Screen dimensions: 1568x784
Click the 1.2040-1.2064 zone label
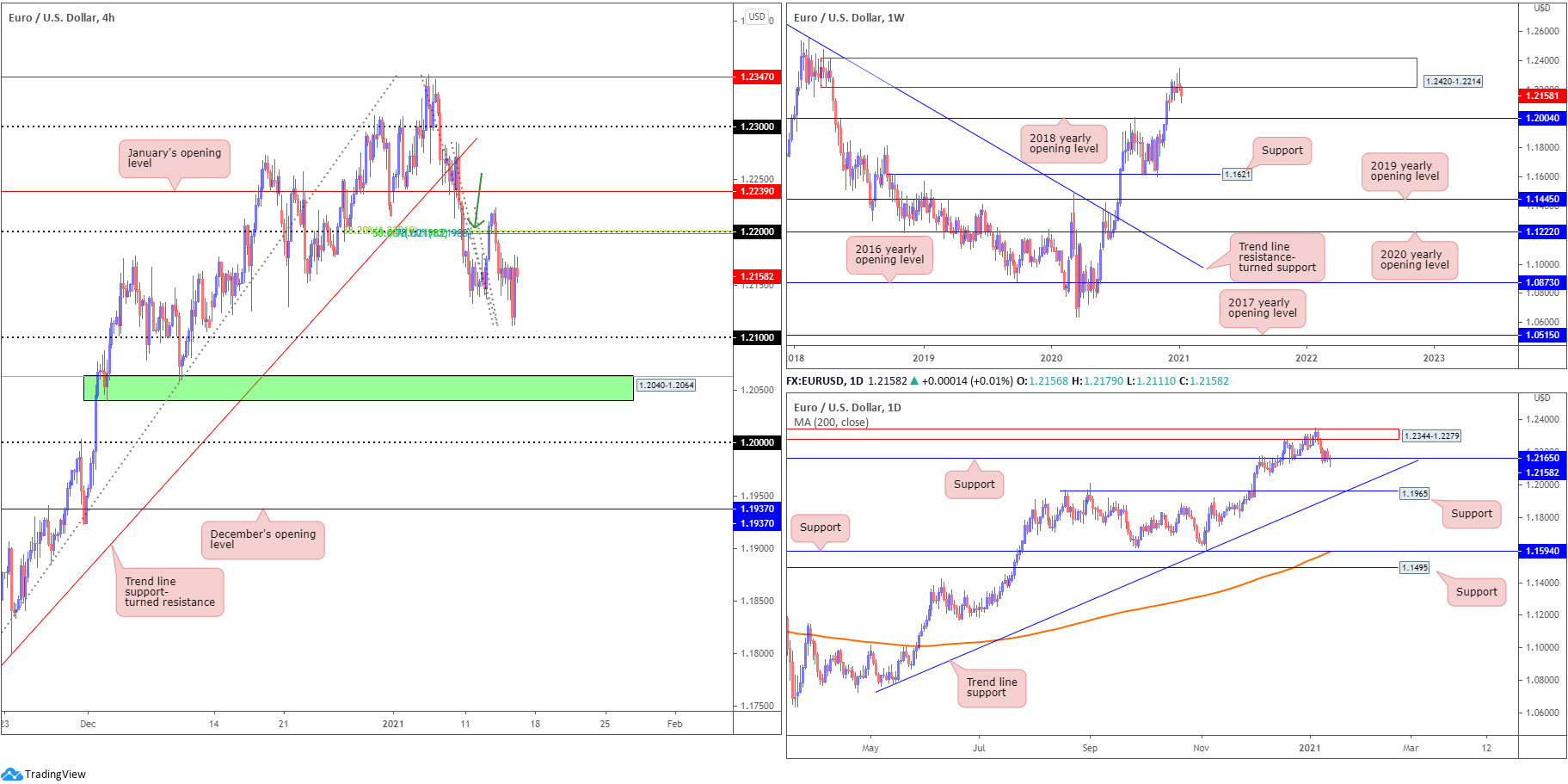point(667,385)
